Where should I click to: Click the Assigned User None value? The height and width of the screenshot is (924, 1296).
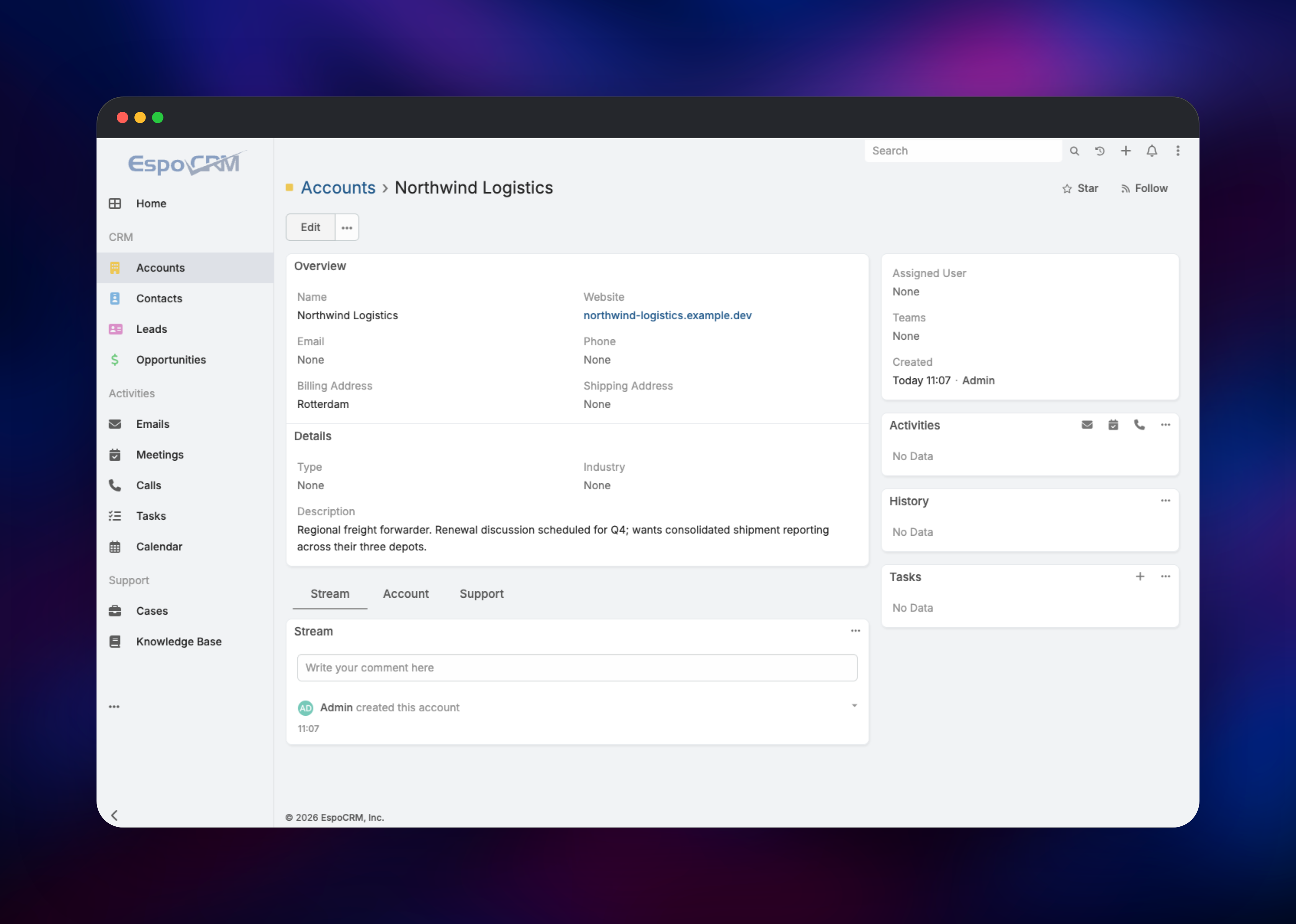point(906,292)
